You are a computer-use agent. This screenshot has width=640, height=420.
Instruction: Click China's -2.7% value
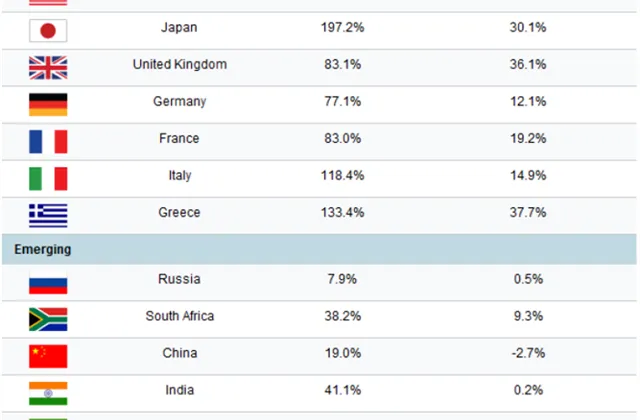click(528, 353)
